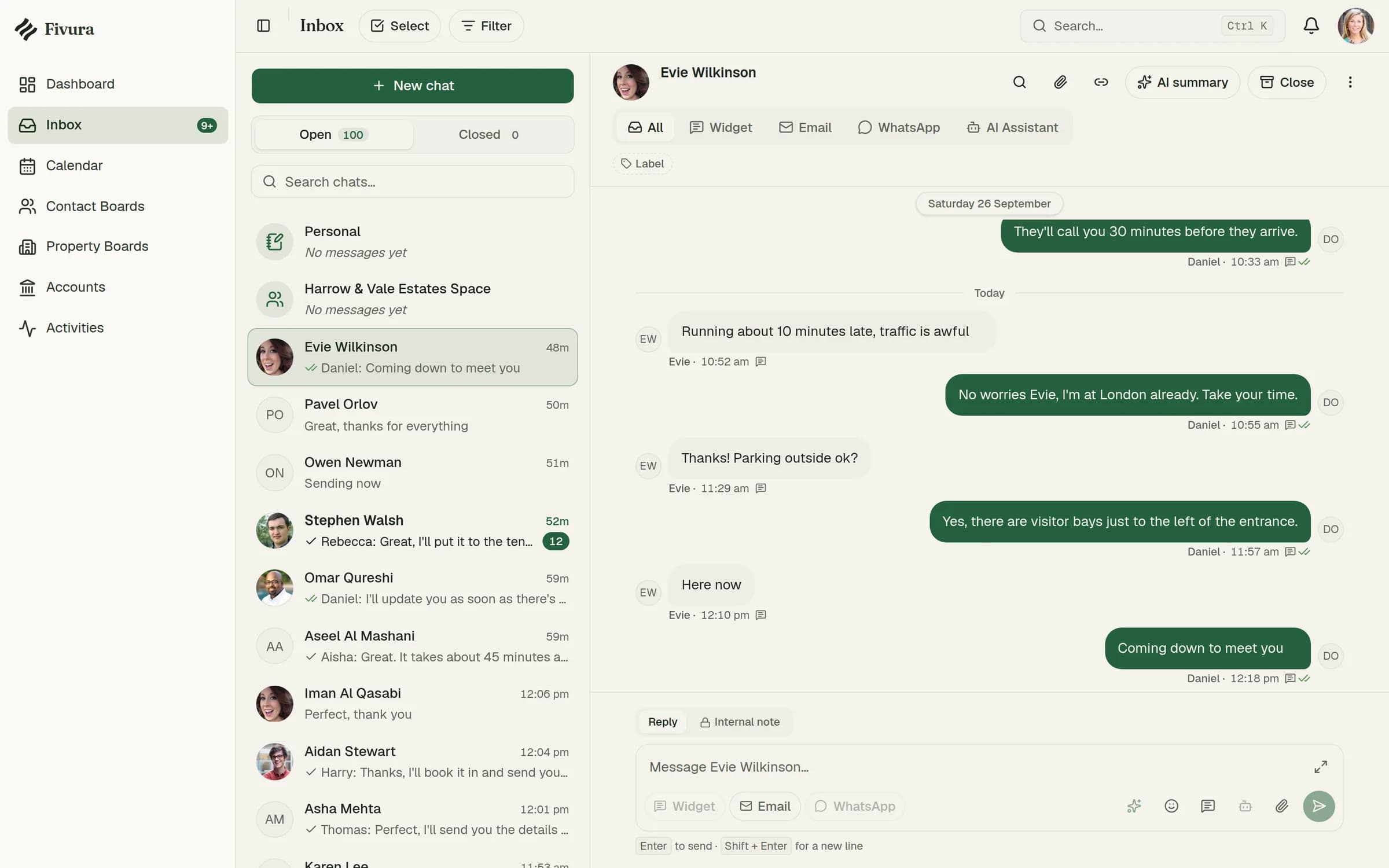Go to Calendar page
This screenshot has width=1389, height=868.
(x=117, y=165)
